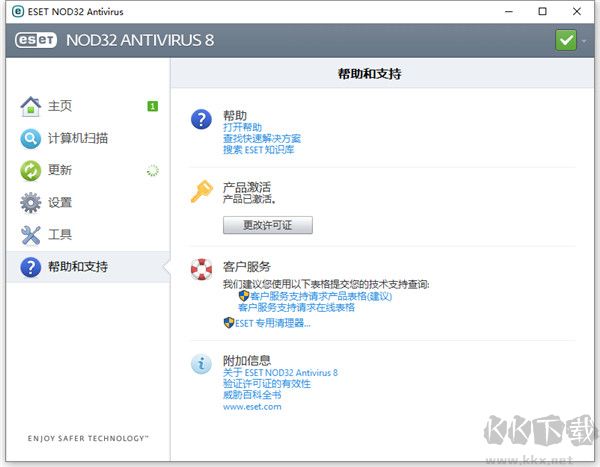
Task: Click the key icon for 产品激活
Action: tap(202, 191)
